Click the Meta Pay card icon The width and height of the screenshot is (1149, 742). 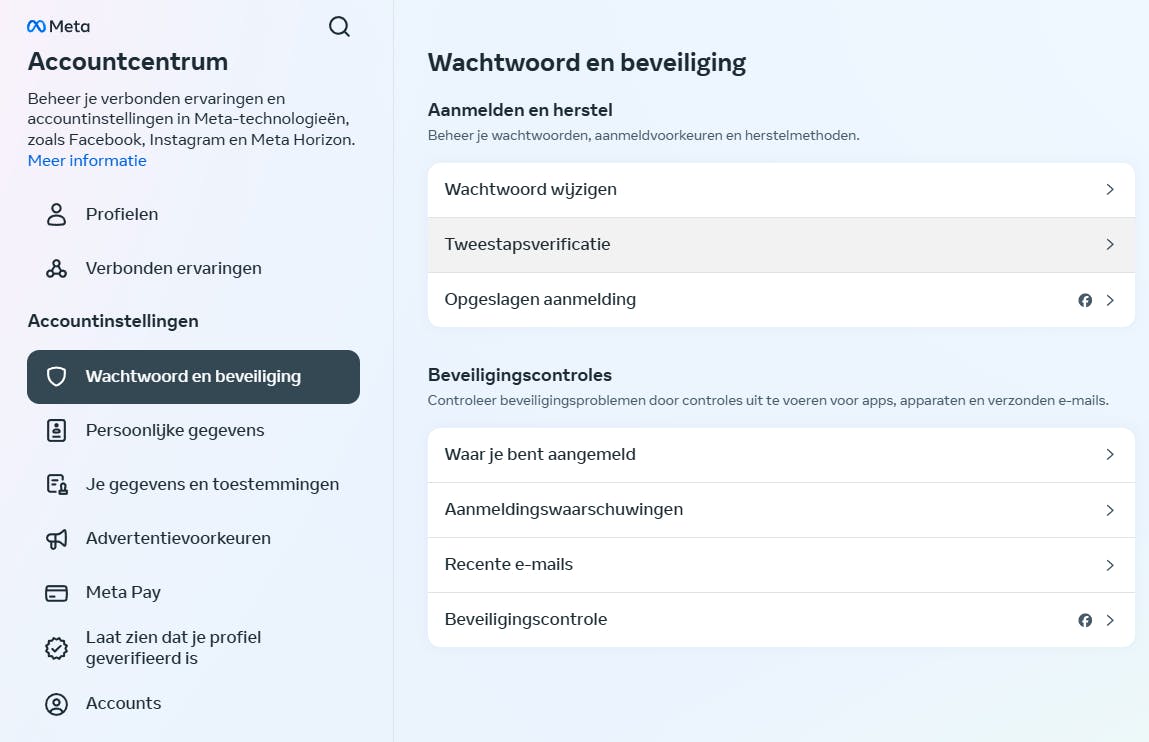click(57, 592)
